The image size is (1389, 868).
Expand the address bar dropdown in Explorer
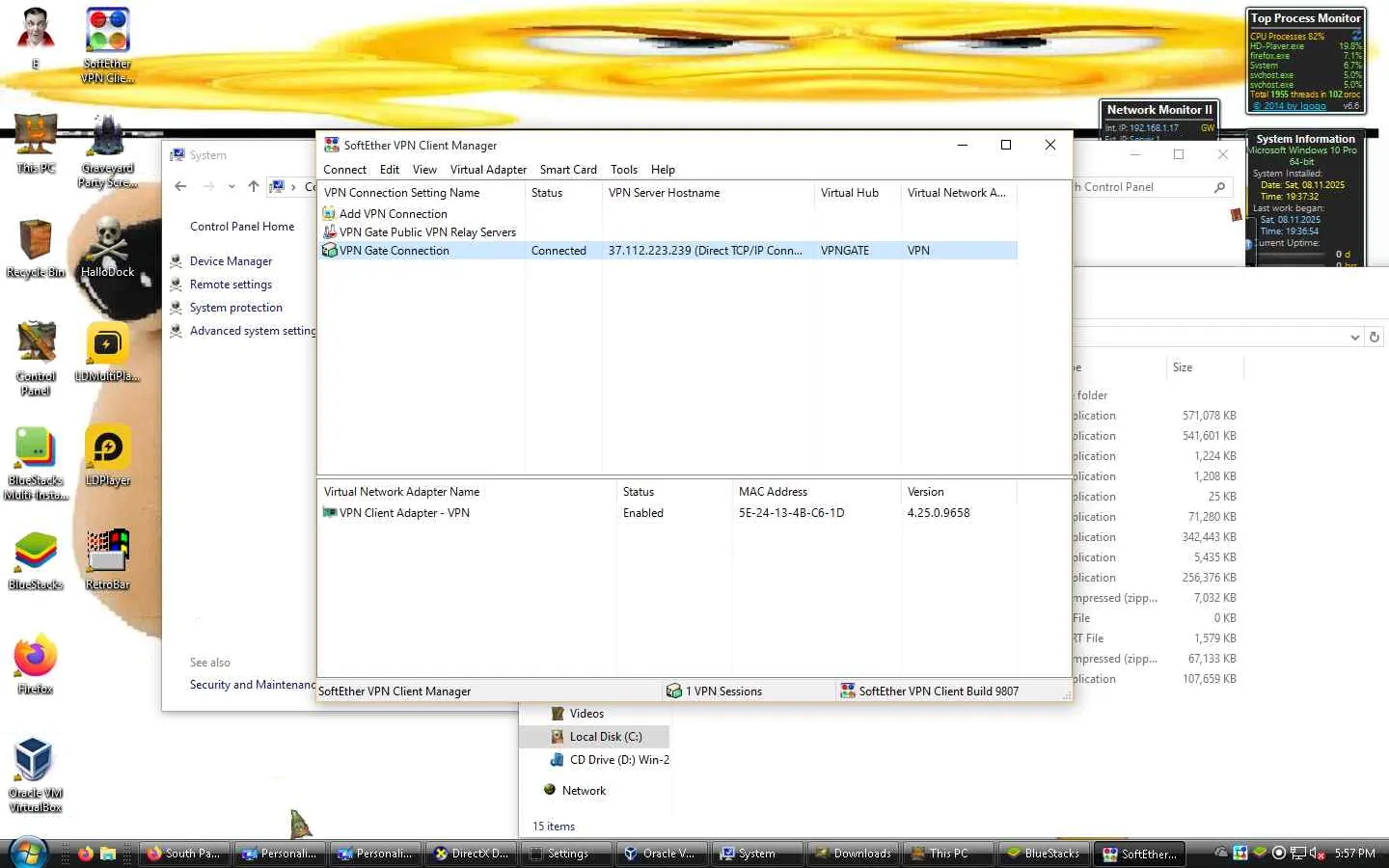[x=1355, y=338]
